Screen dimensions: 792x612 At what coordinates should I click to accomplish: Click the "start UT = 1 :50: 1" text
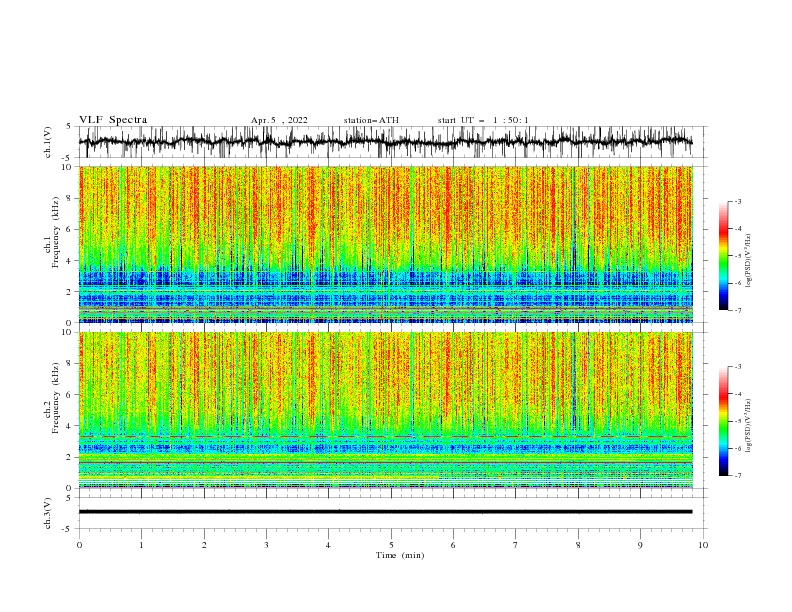tap(483, 120)
